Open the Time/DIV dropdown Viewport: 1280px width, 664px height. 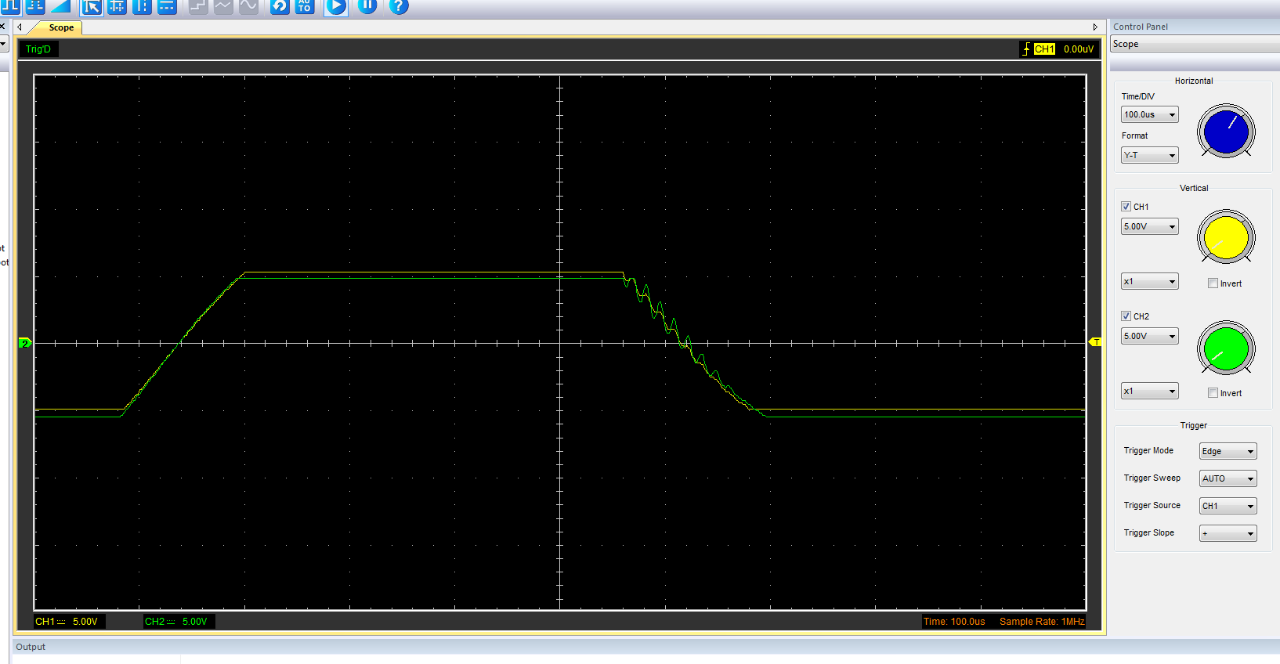point(1148,114)
